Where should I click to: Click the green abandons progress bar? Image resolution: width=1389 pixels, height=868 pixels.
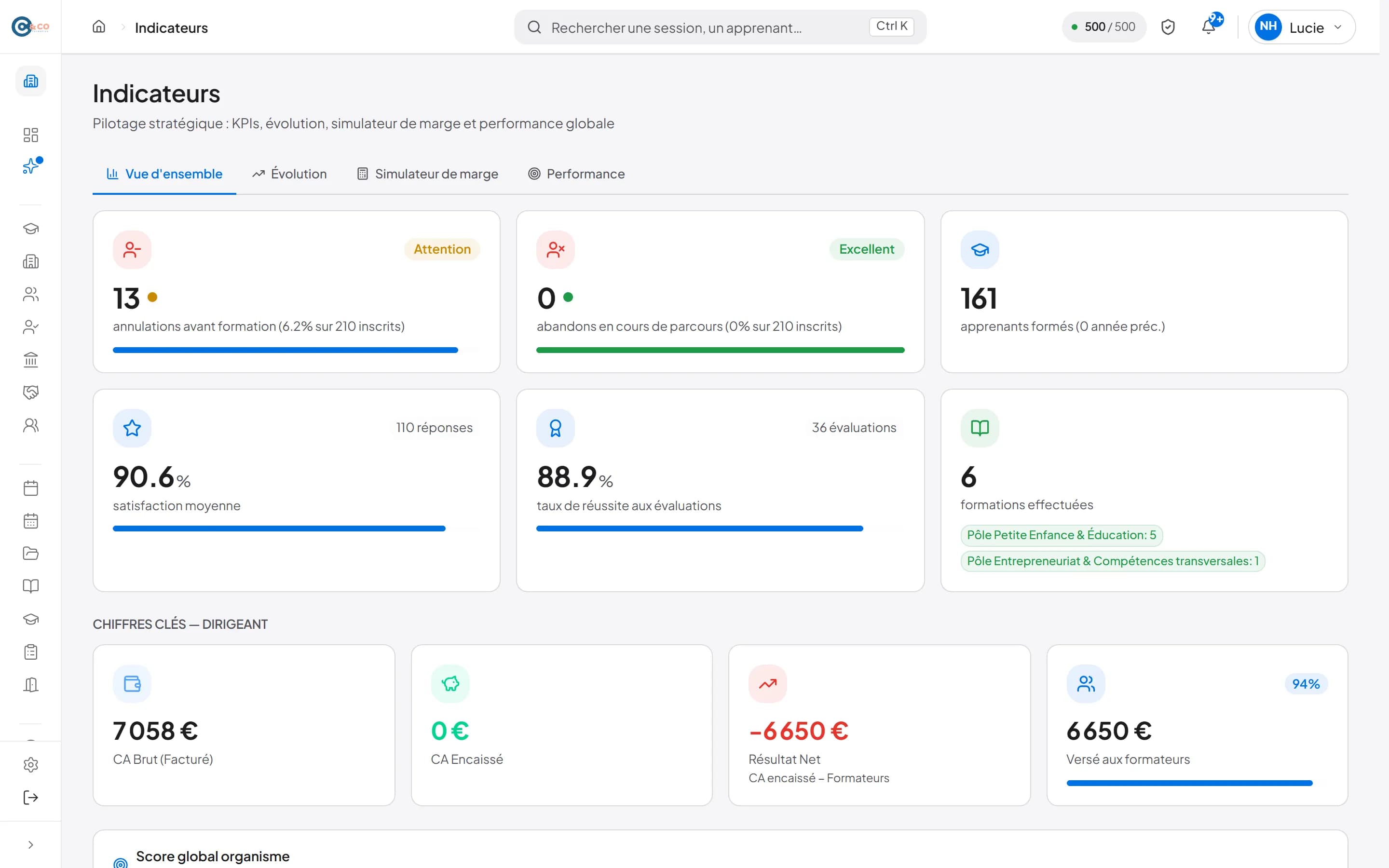(x=720, y=350)
